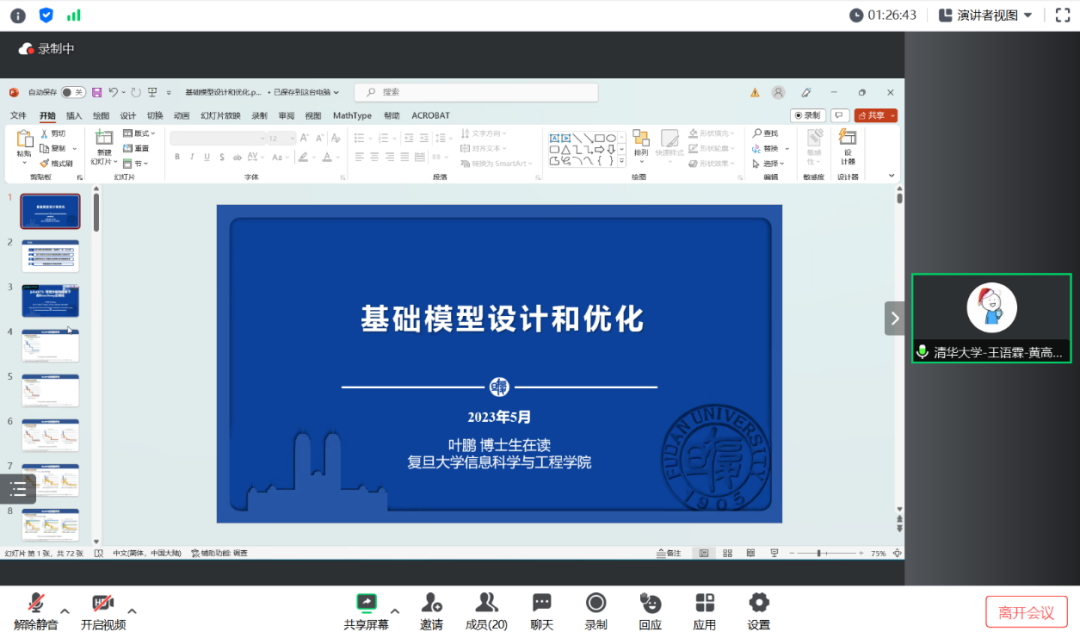This screenshot has height=638, width=1080.
Task: Open the reactions (回应) icon
Action: tap(650, 604)
